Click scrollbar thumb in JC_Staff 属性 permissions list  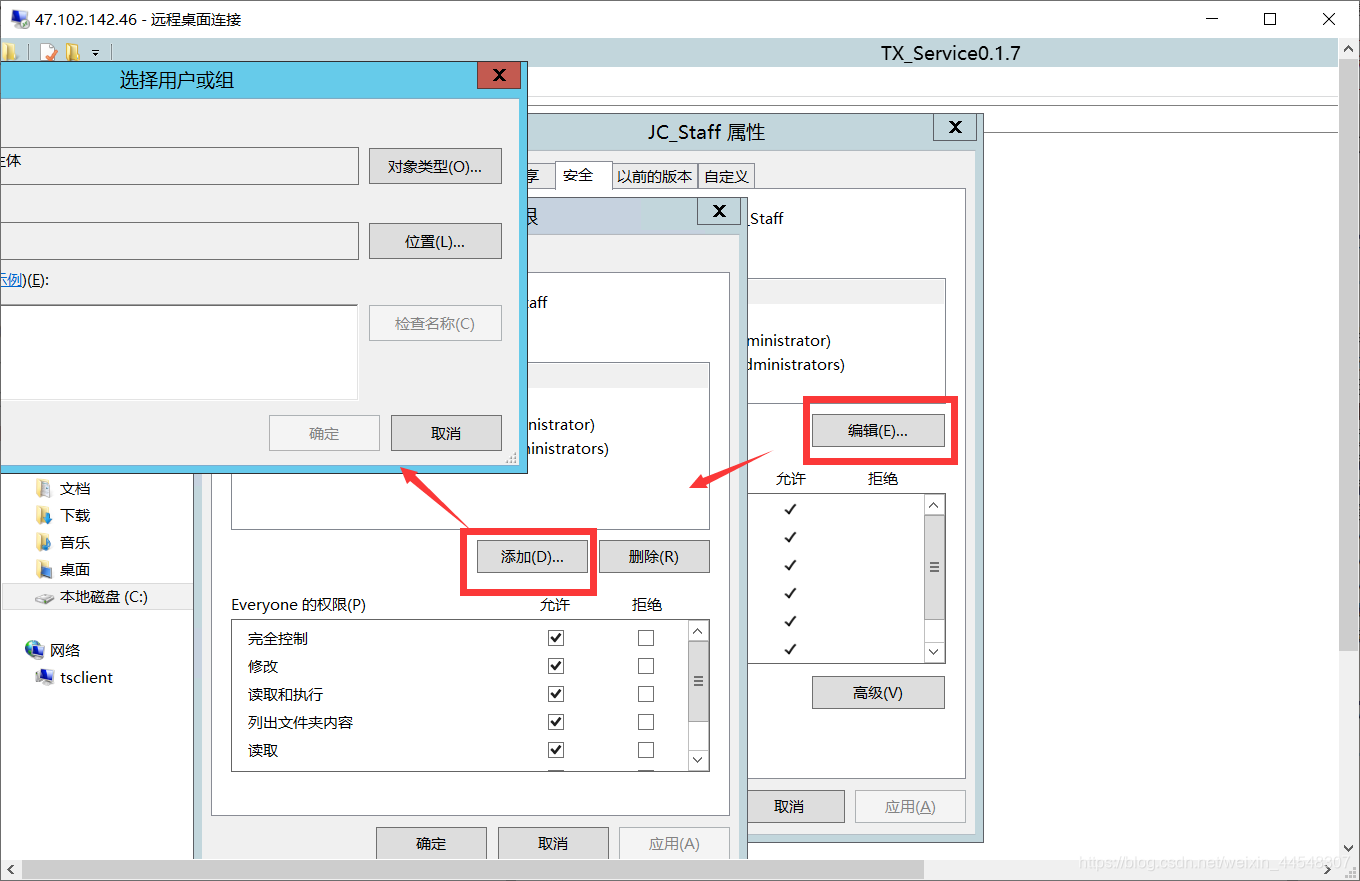tap(935, 567)
